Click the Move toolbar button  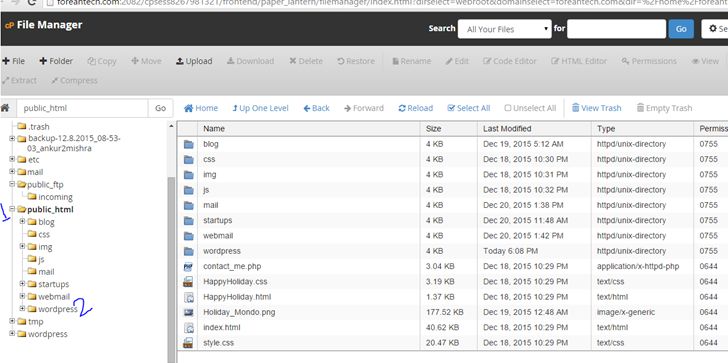146,61
